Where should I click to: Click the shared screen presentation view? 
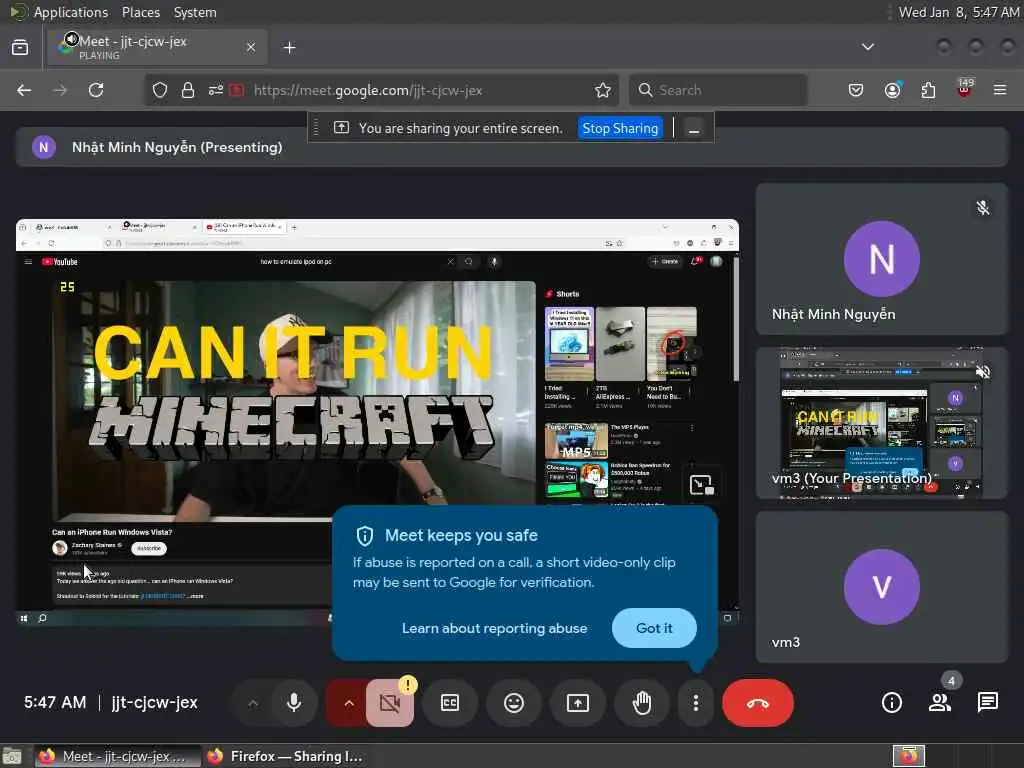click(x=377, y=422)
